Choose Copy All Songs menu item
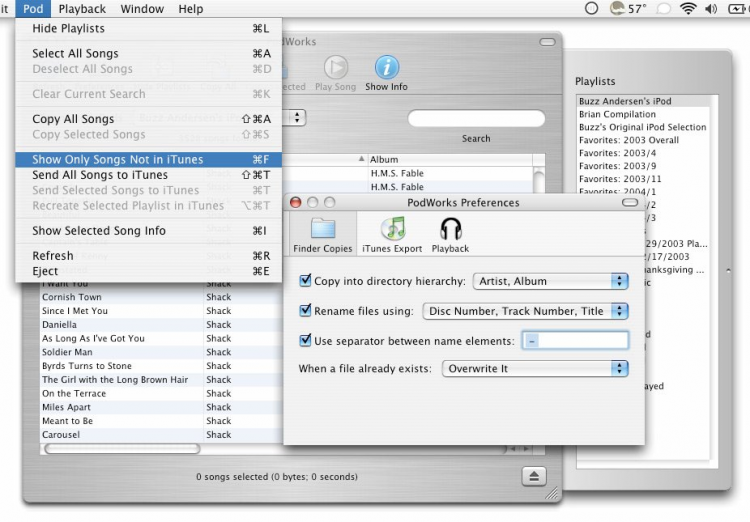Screen dimensions: 750x522 pos(149,119)
